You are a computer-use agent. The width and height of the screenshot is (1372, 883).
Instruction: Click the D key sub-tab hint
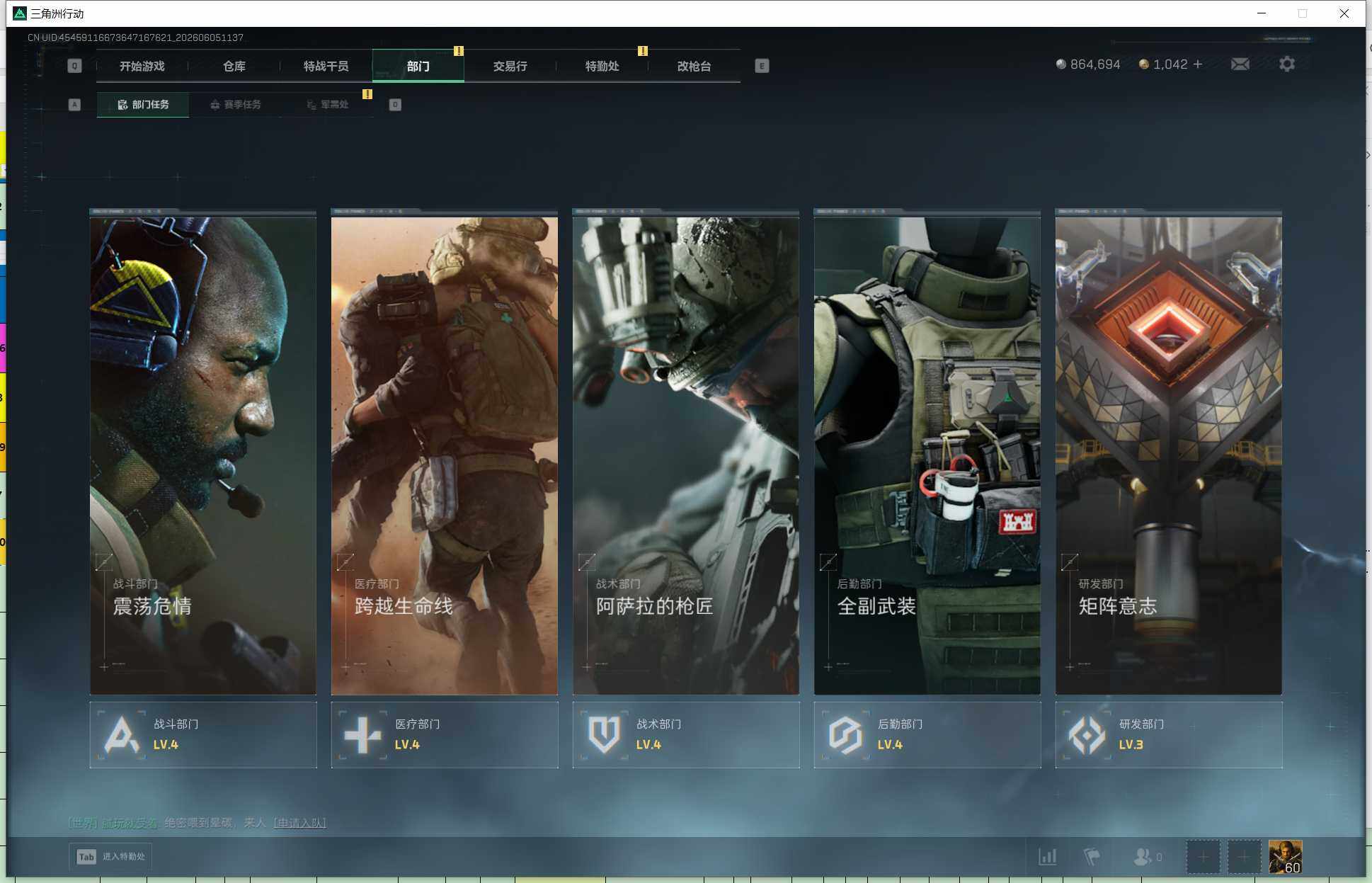[x=395, y=105]
